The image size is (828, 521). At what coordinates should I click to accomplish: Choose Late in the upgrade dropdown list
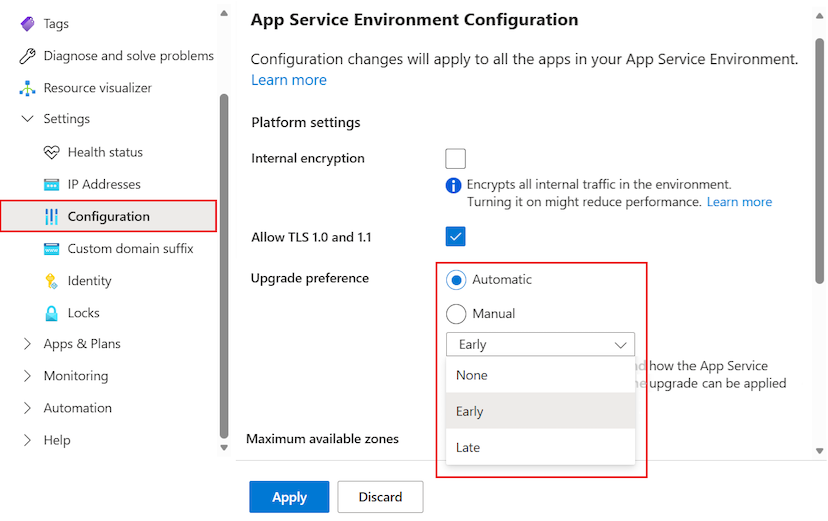(540, 448)
